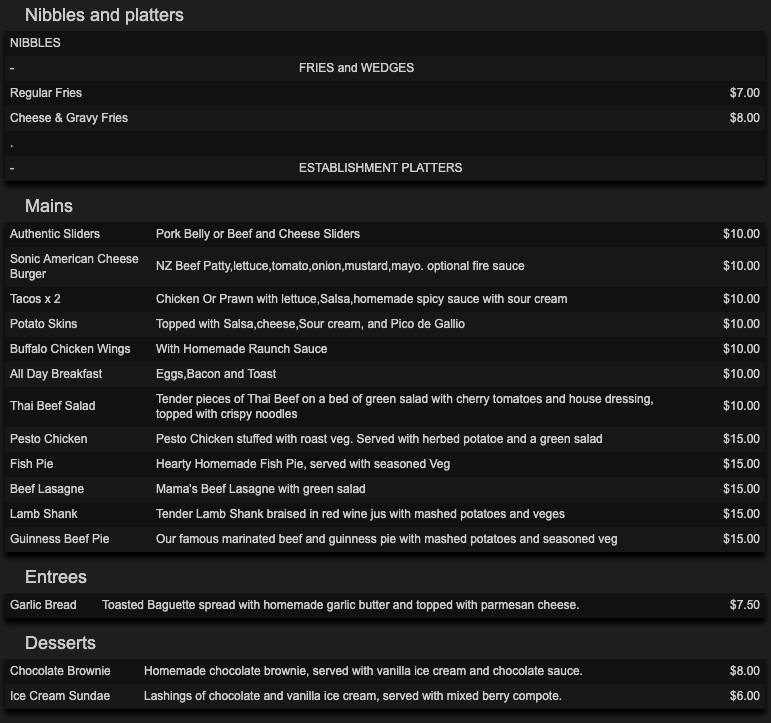Click the Tacos x 2 description text
The height and width of the screenshot is (723, 771).
[361, 299]
